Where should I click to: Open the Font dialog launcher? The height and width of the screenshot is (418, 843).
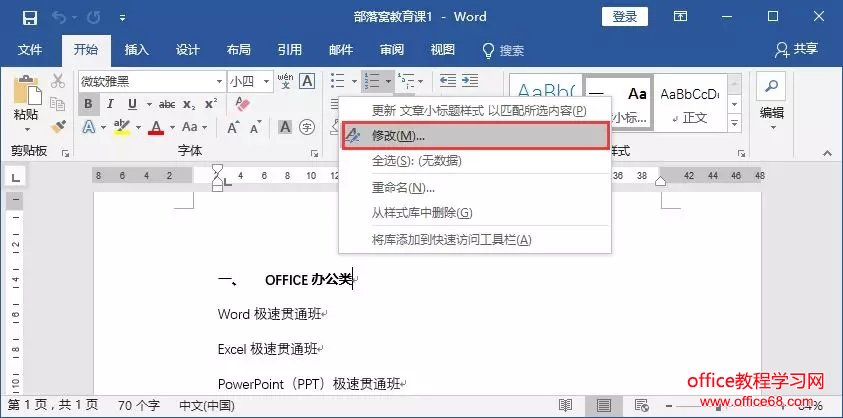coord(315,153)
